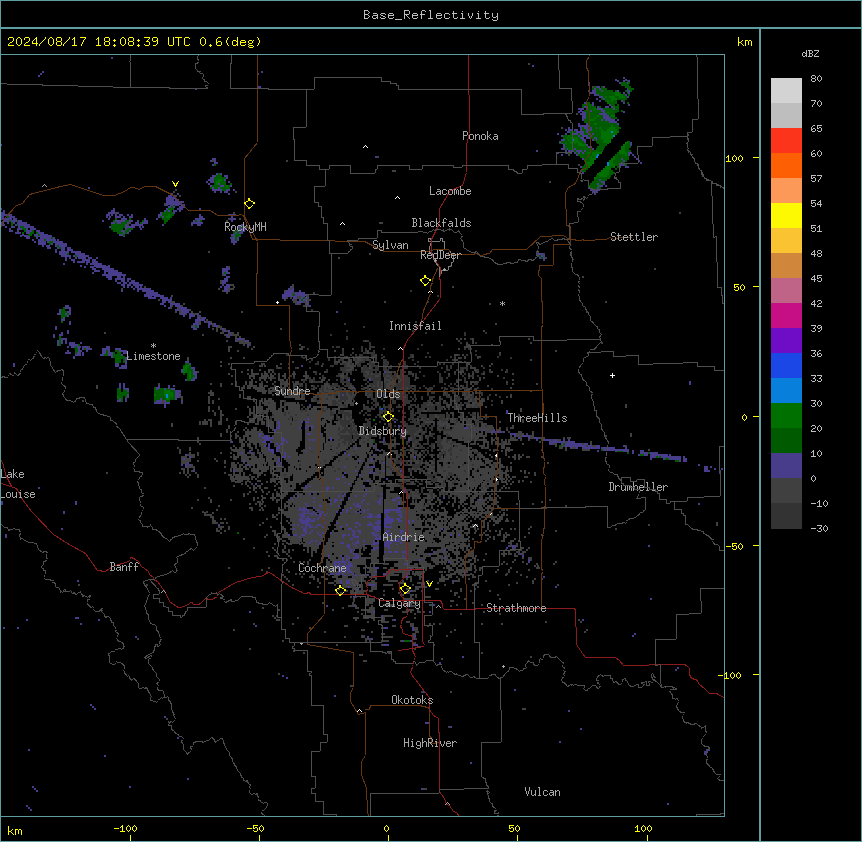The width and height of the screenshot is (862, 842).
Task: Click the ThreeHills label
Action: (x=537, y=418)
